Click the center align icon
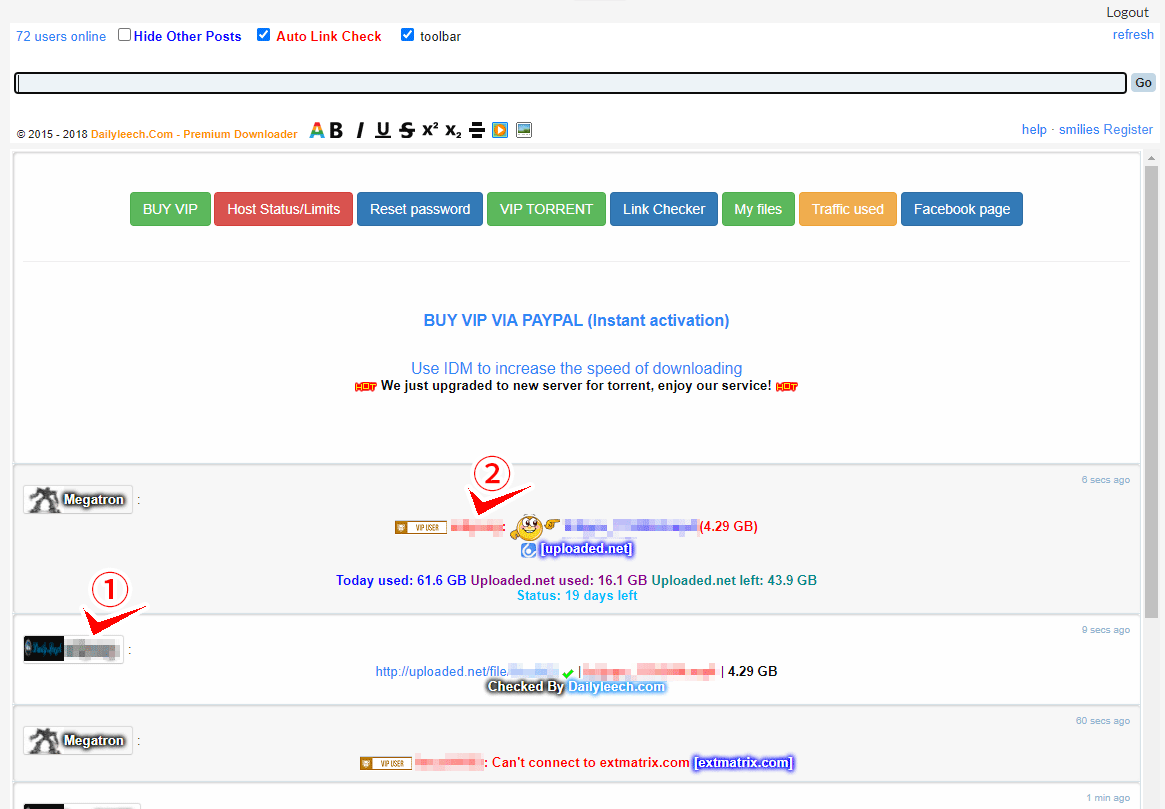 pyautogui.click(x=477, y=130)
